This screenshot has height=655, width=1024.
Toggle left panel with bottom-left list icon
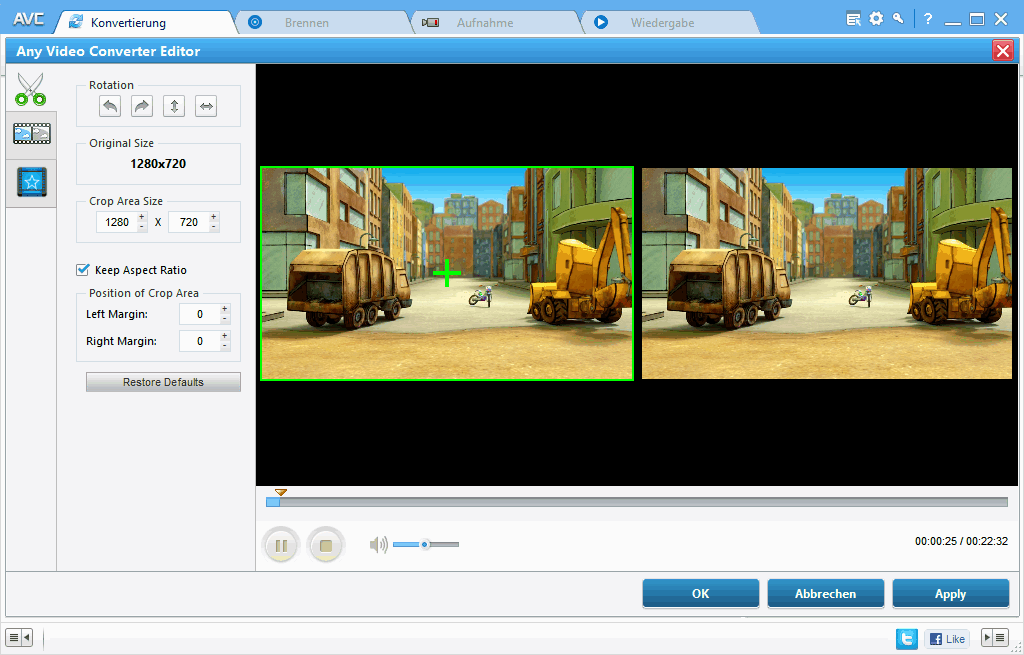[x=19, y=637]
